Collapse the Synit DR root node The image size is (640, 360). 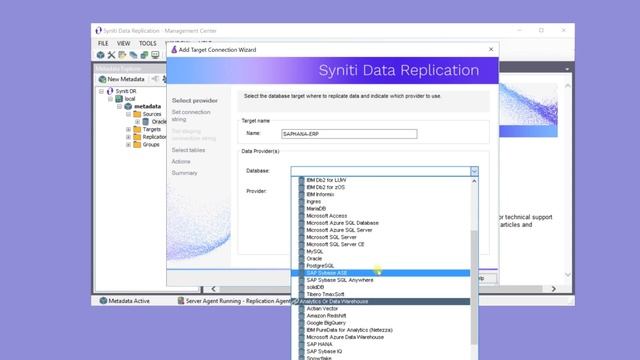[101, 91]
